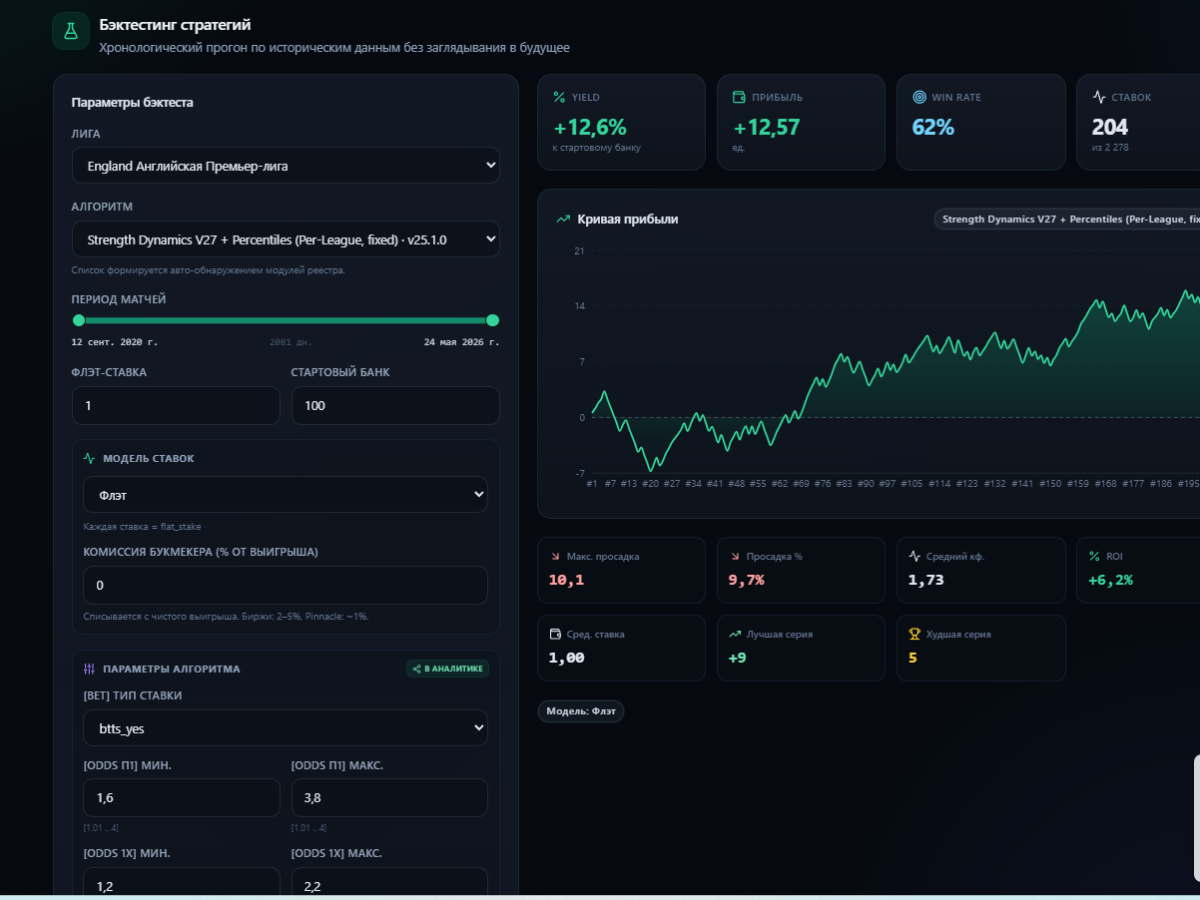
Task: Click the wallet icon on Прибыль card
Action: click(739, 97)
